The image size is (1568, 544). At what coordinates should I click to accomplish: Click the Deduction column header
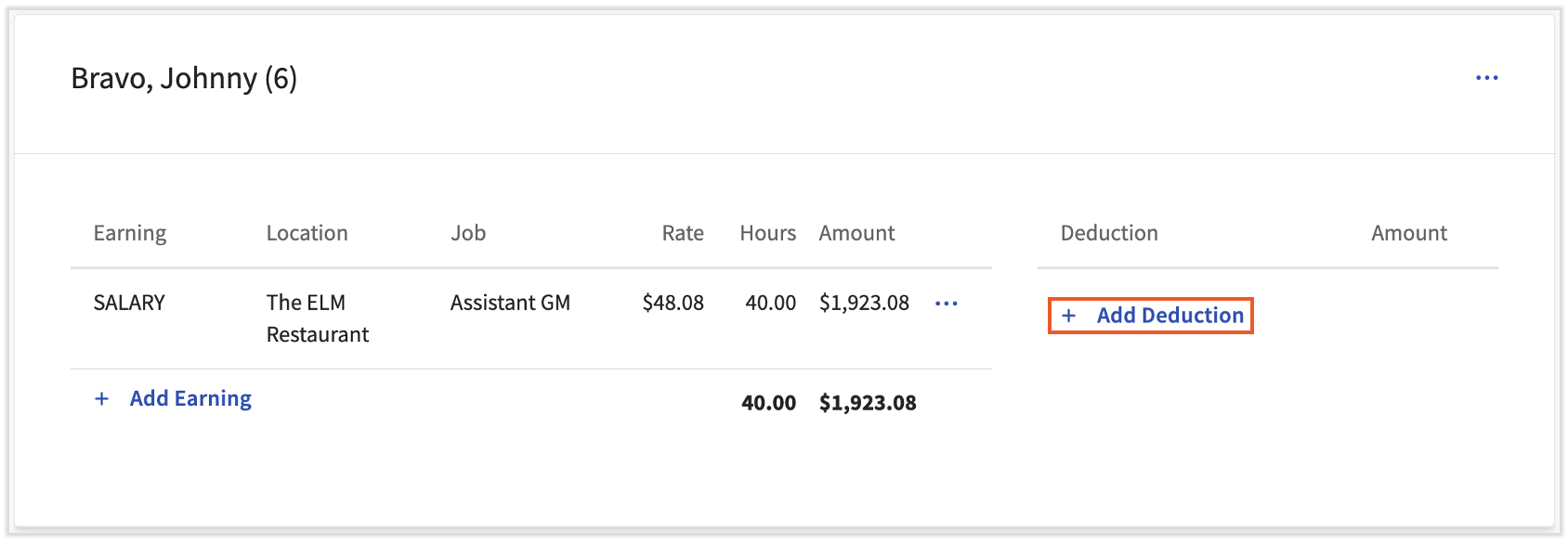(1109, 234)
